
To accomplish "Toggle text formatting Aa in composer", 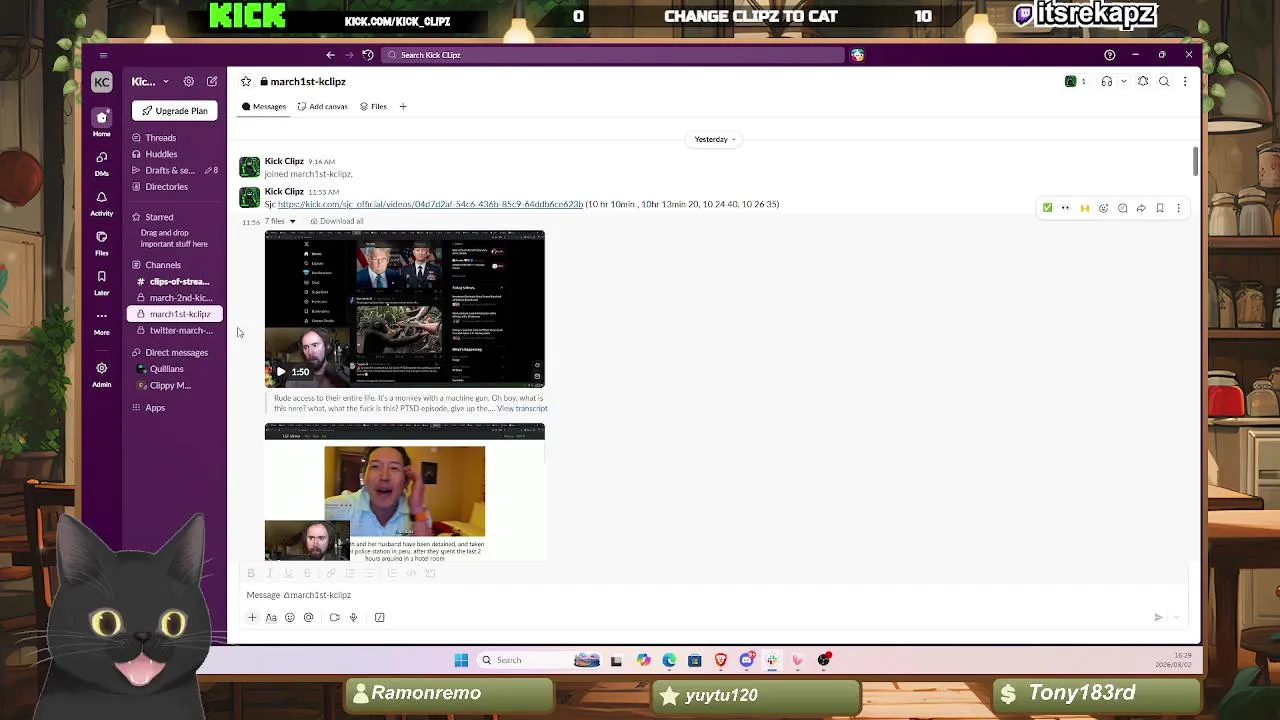I will coord(271,618).
